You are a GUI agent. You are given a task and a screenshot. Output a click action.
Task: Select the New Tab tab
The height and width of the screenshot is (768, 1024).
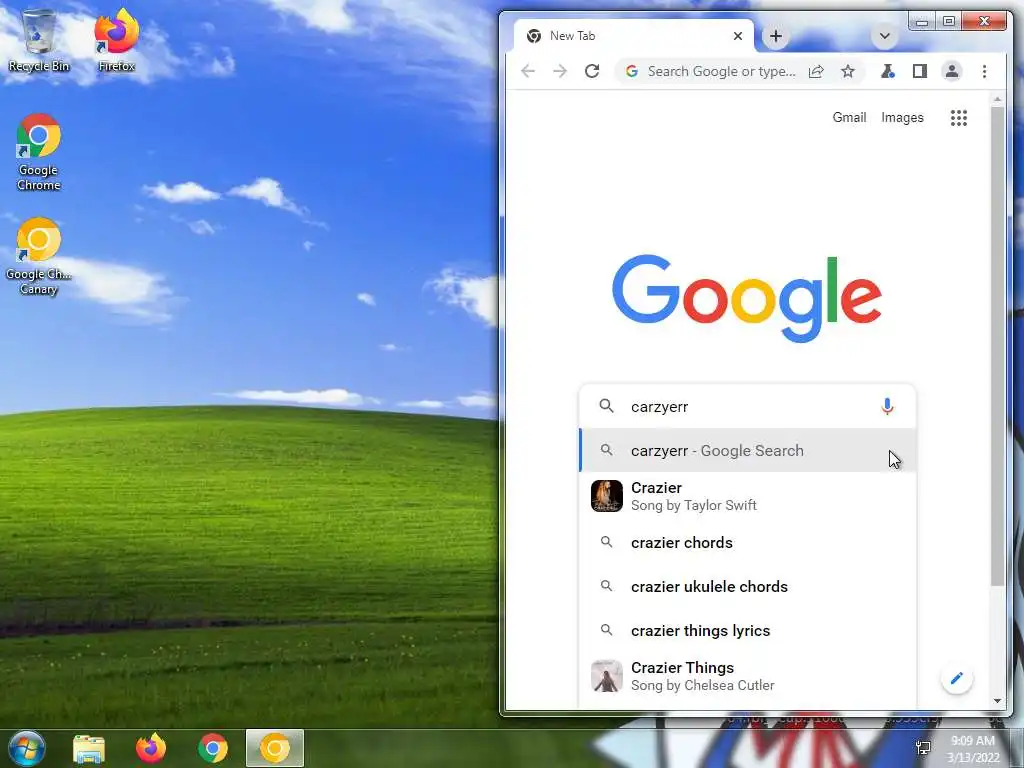(x=632, y=36)
